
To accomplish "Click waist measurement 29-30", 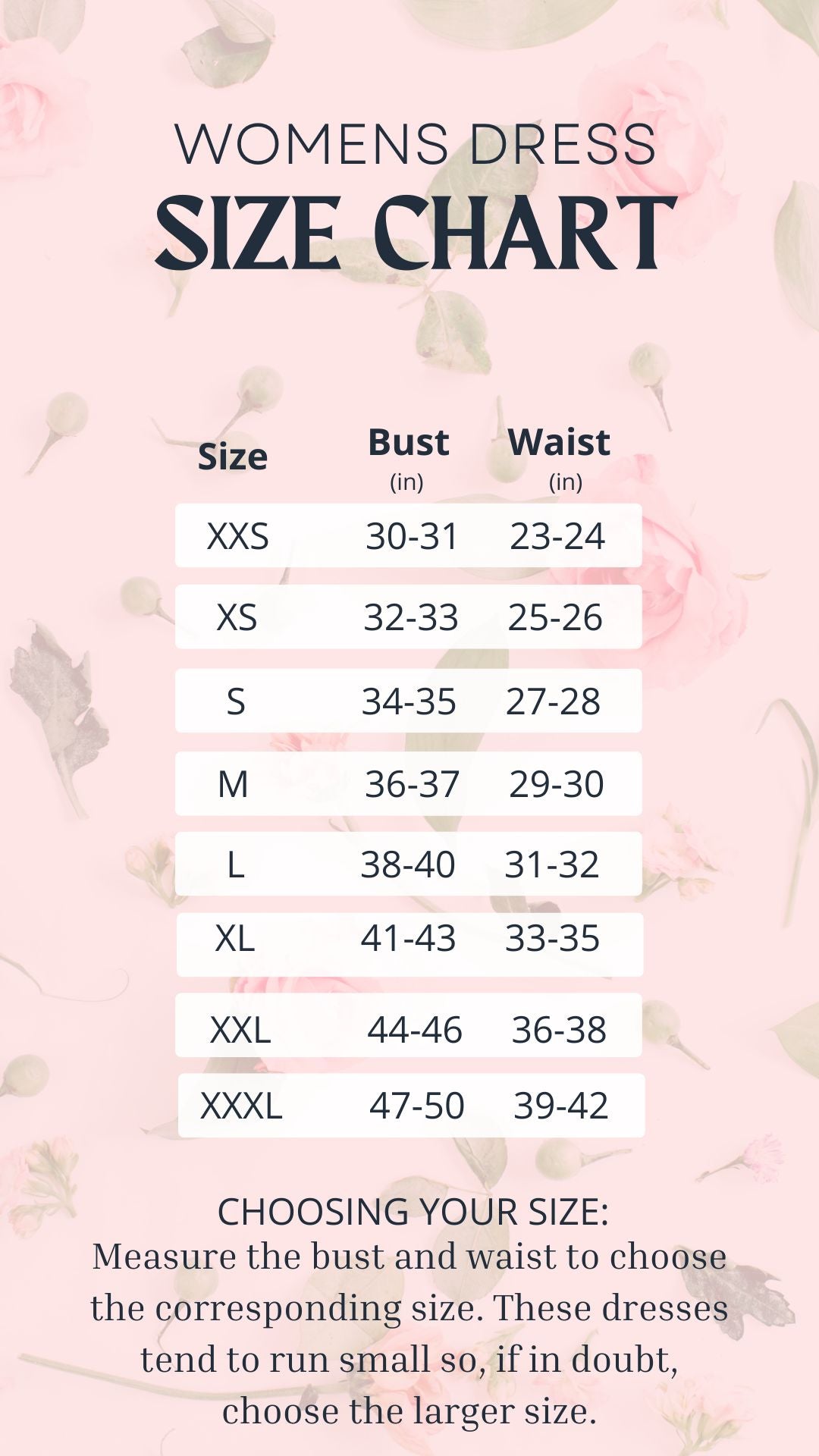I will [557, 784].
